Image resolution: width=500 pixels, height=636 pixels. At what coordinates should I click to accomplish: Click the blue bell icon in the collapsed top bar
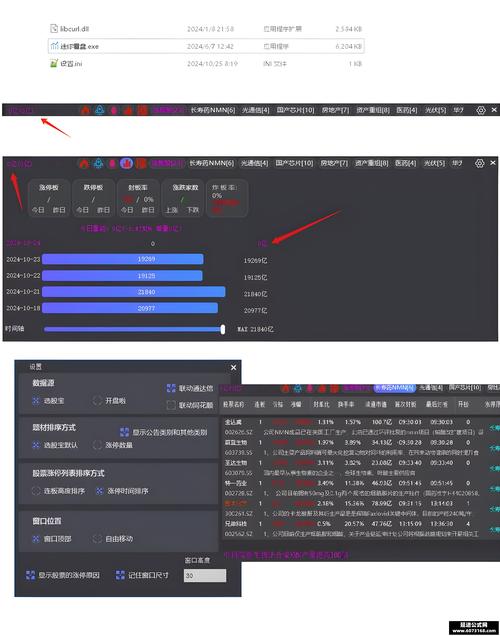point(100,110)
